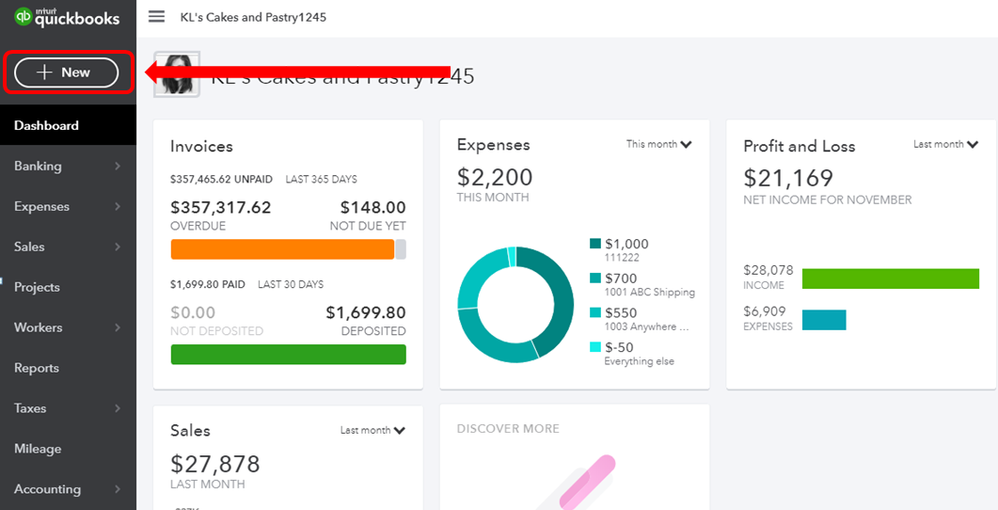Click the green Income bar
This screenshot has width=998, height=510.
tap(890, 279)
